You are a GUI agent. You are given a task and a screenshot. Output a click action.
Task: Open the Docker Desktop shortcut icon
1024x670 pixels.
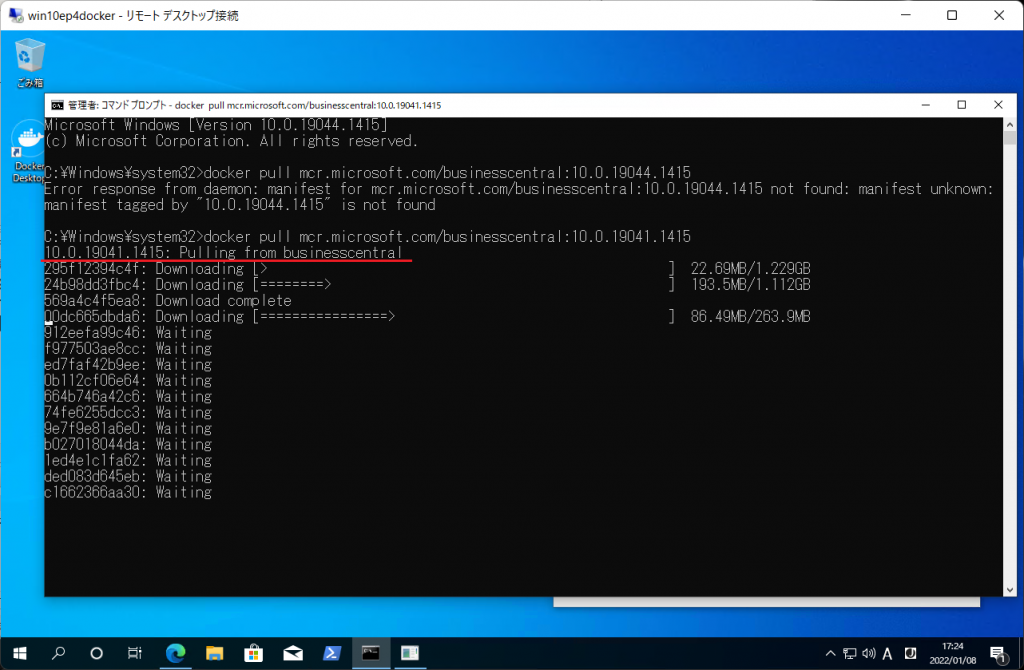27,152
